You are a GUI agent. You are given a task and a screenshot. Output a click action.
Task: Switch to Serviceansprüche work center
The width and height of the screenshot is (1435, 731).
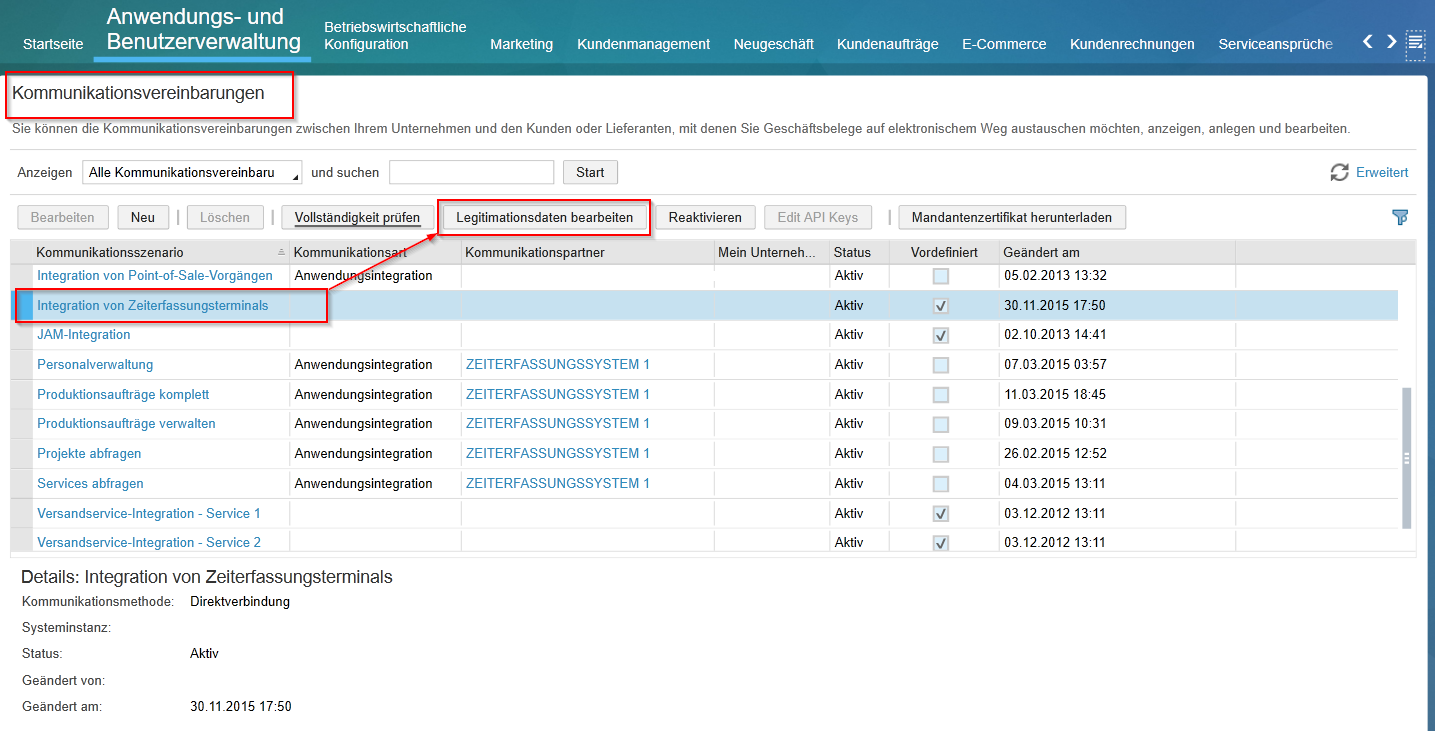click(1275, 44)
